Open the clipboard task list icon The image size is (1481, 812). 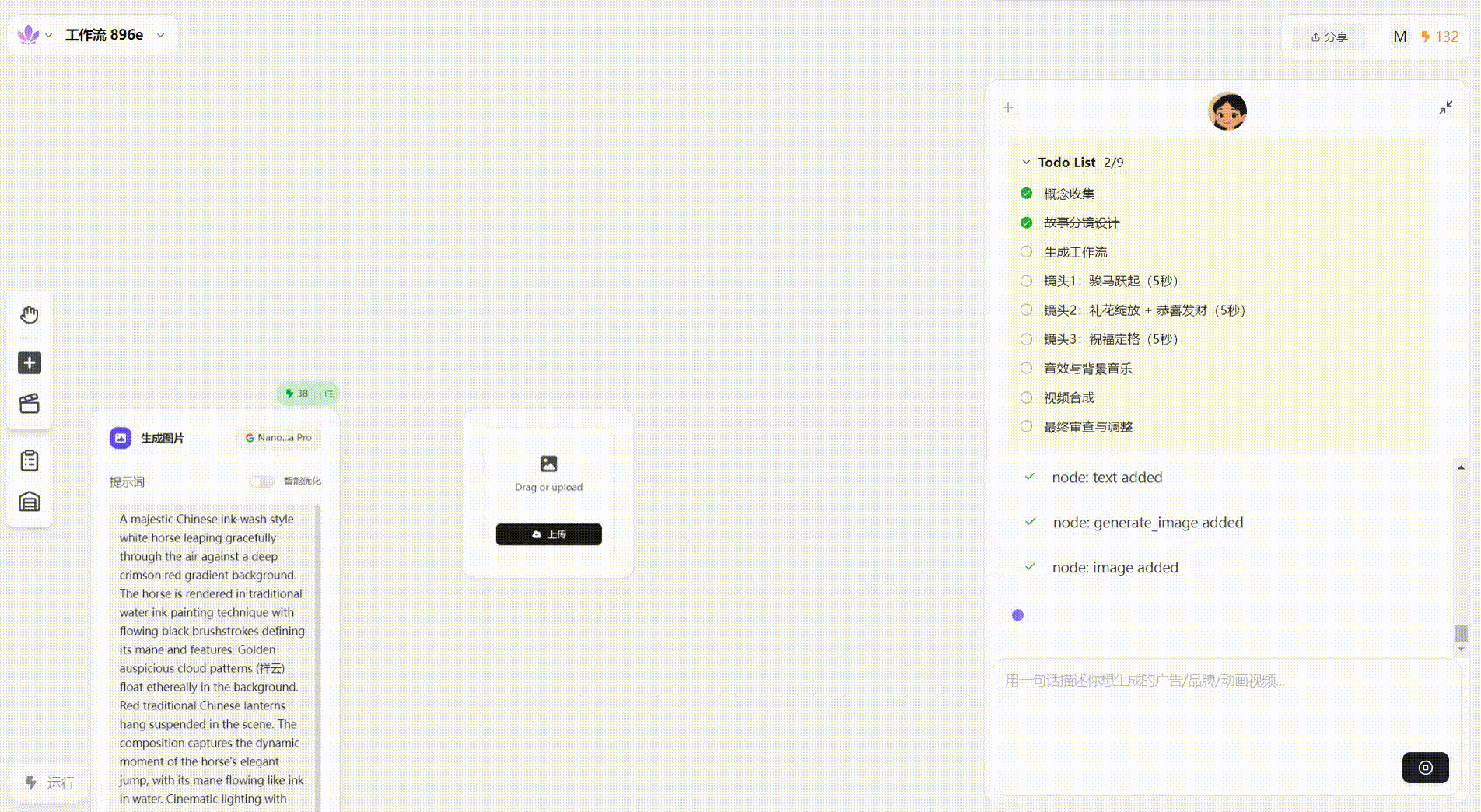coord(30,461)
